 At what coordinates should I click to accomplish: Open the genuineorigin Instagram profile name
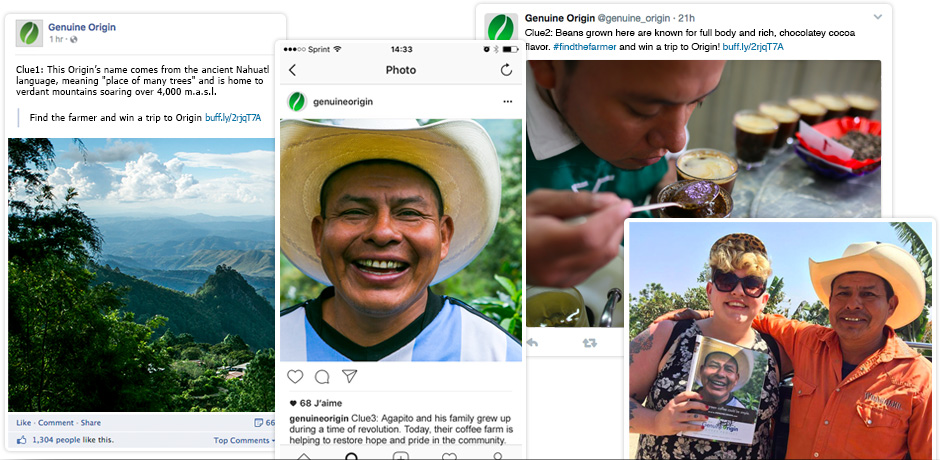point(343,101)
